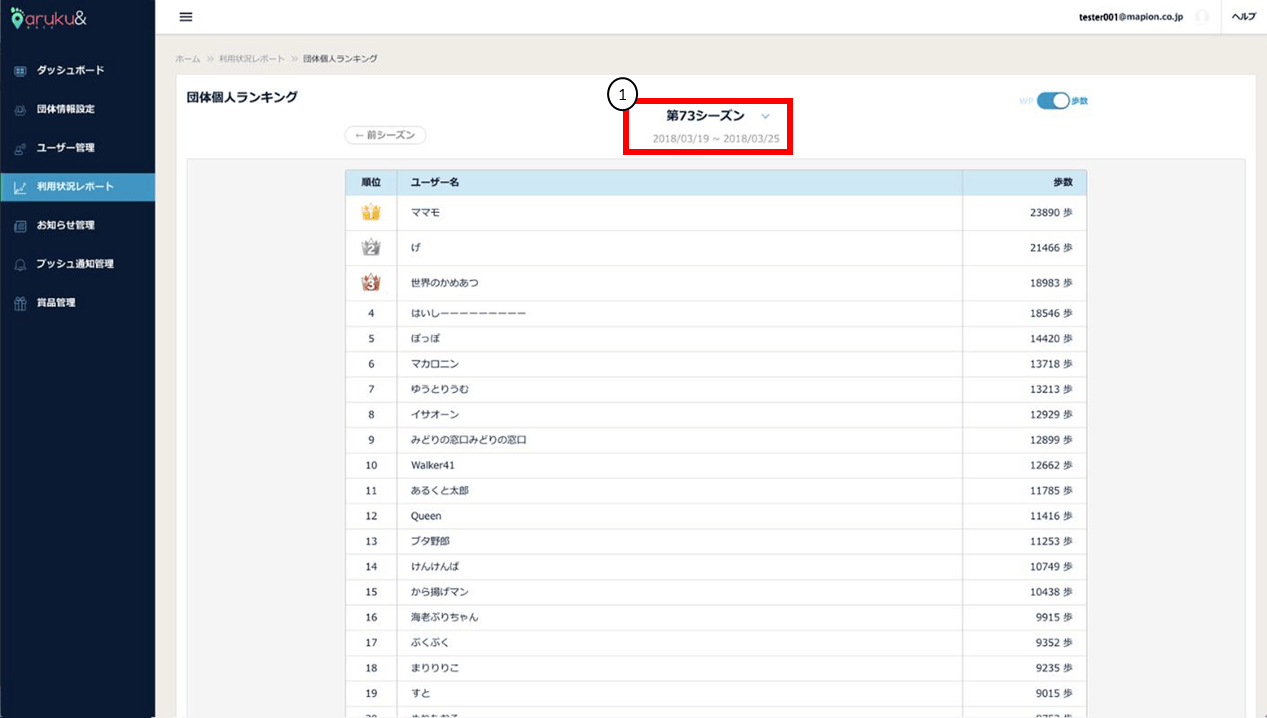
Task: Click the gold crown of first place ママモ
Action: 369,212
